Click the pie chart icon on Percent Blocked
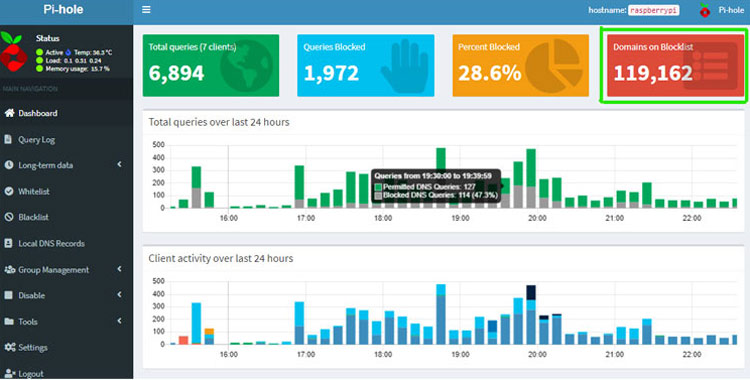This screenshot has height=380, width=750. click(554, 66)
